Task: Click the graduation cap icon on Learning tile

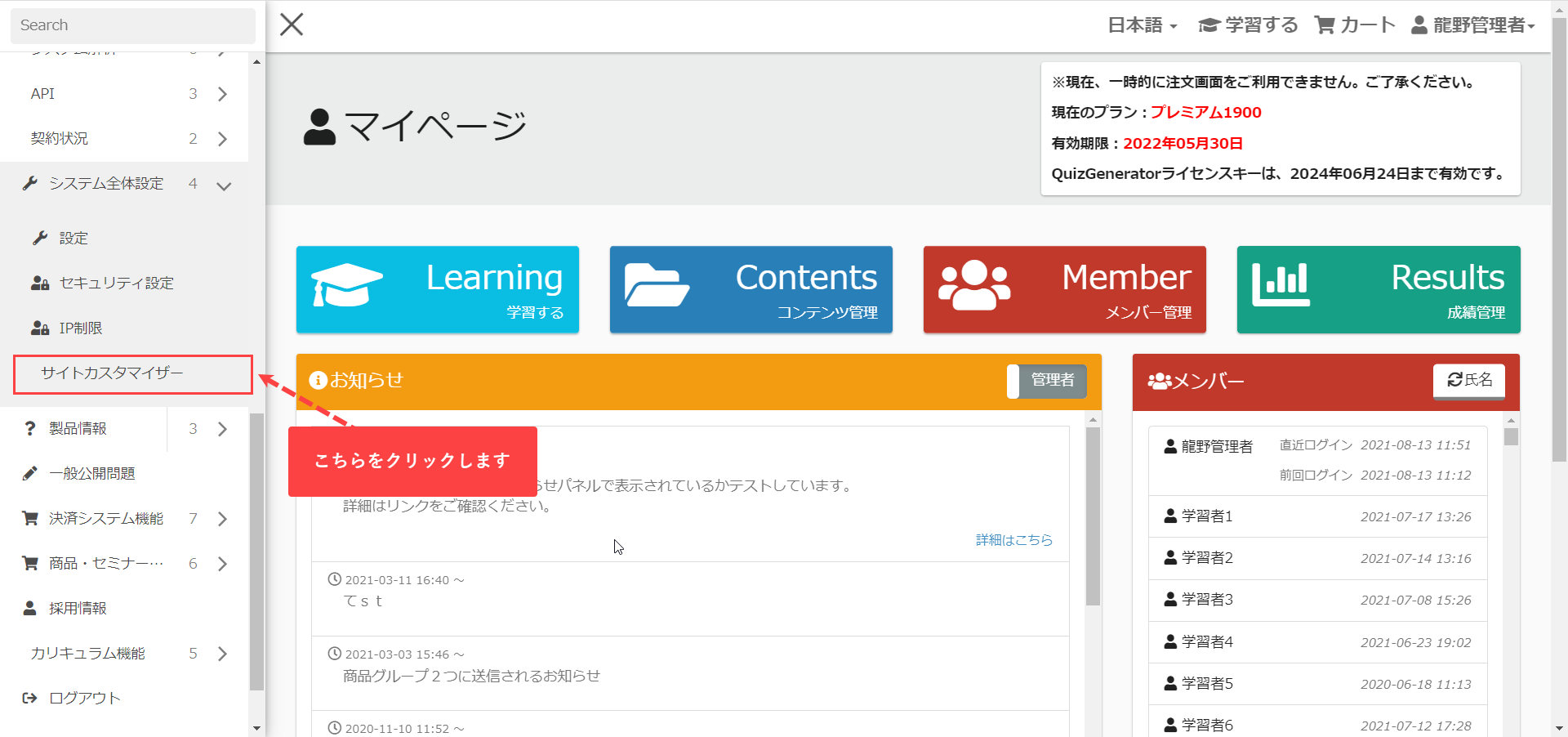Action: click(x=346, y=285)
